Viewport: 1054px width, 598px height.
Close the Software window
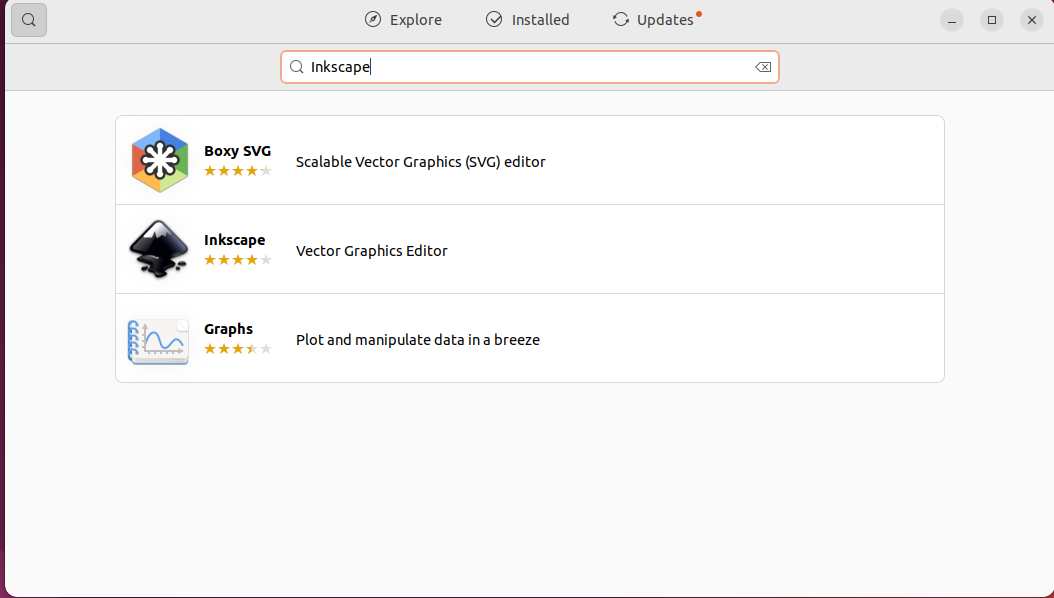(x=1032, y=20)
